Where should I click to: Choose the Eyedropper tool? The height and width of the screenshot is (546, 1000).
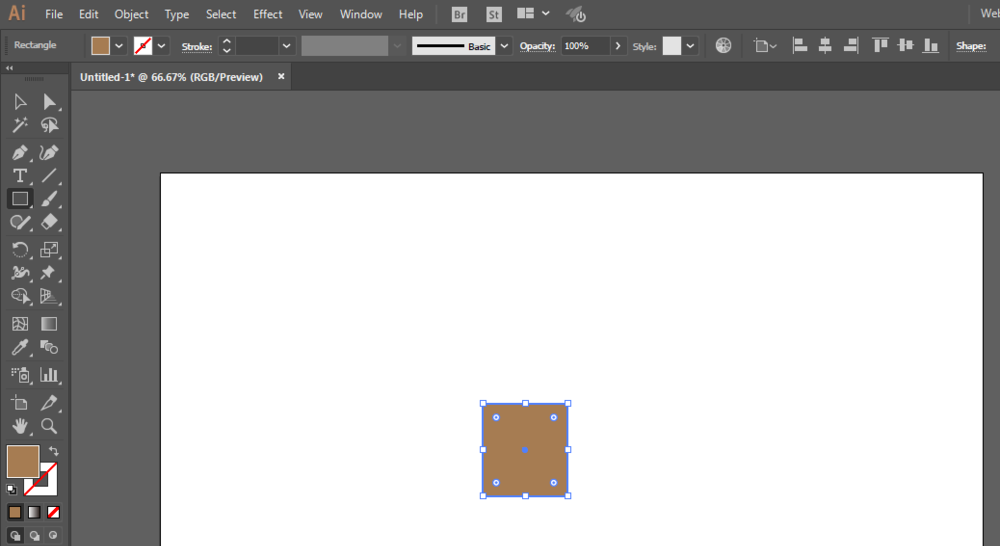coord(19,348)
